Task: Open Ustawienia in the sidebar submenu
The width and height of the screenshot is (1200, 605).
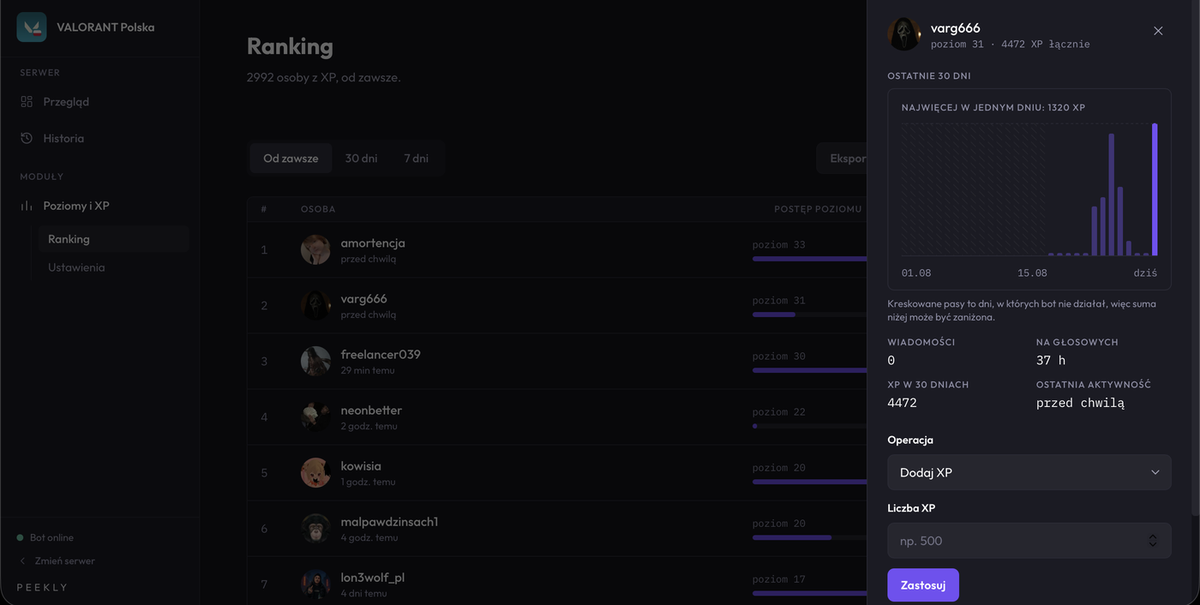Action: (76, 268)
